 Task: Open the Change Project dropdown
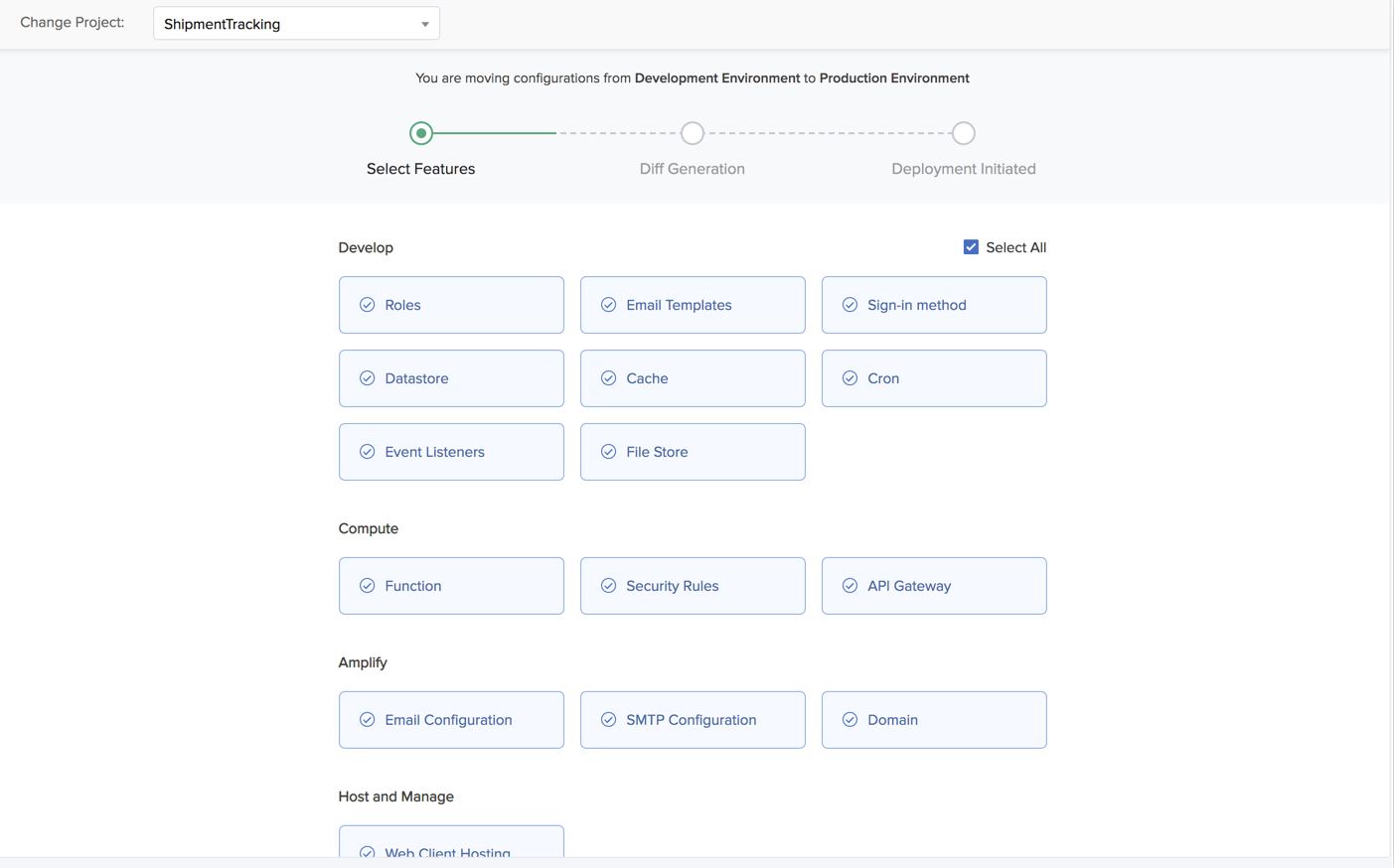(x=295, y=22)
